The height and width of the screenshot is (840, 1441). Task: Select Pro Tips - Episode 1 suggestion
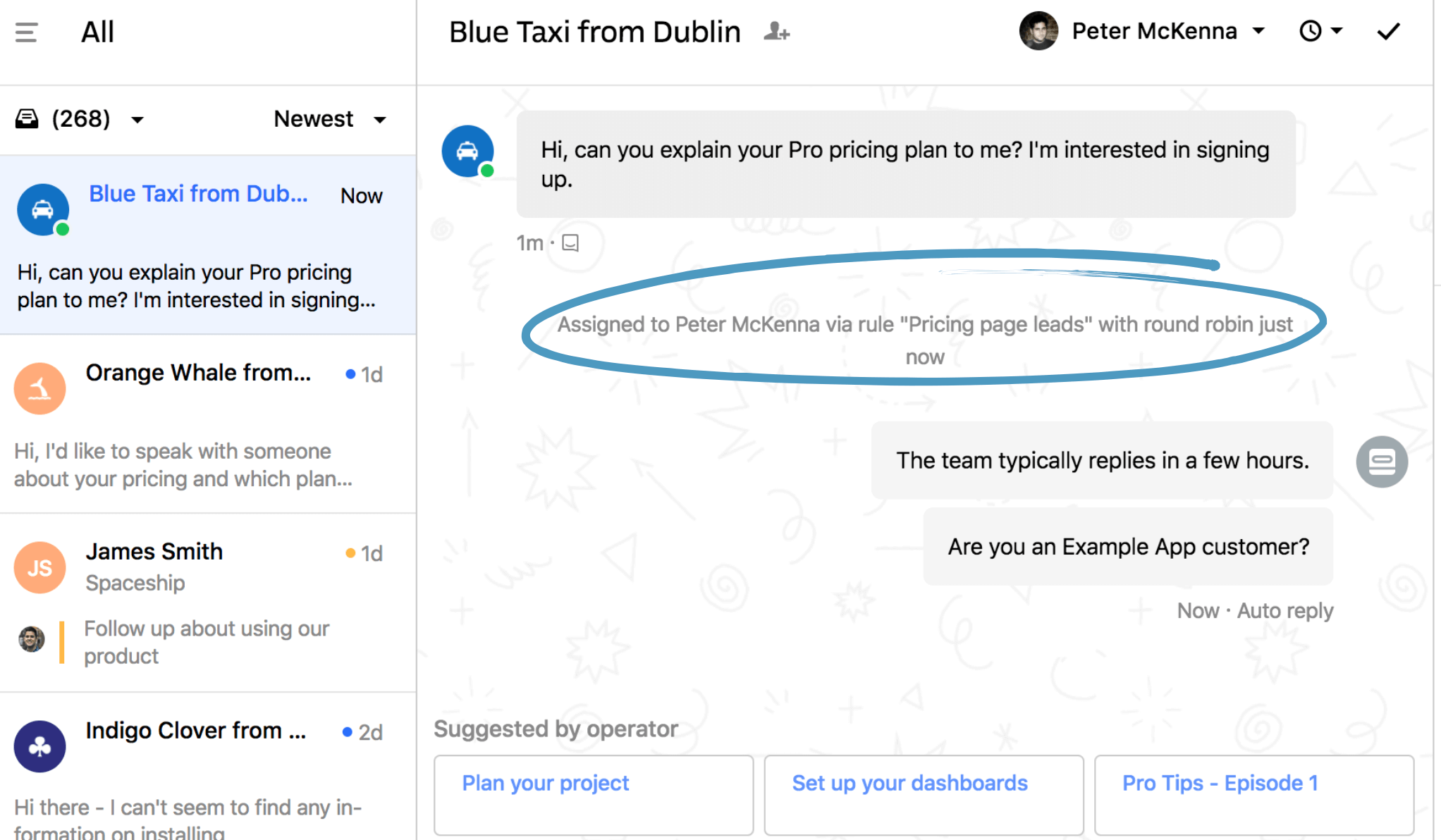click(x=1254, y=795)
